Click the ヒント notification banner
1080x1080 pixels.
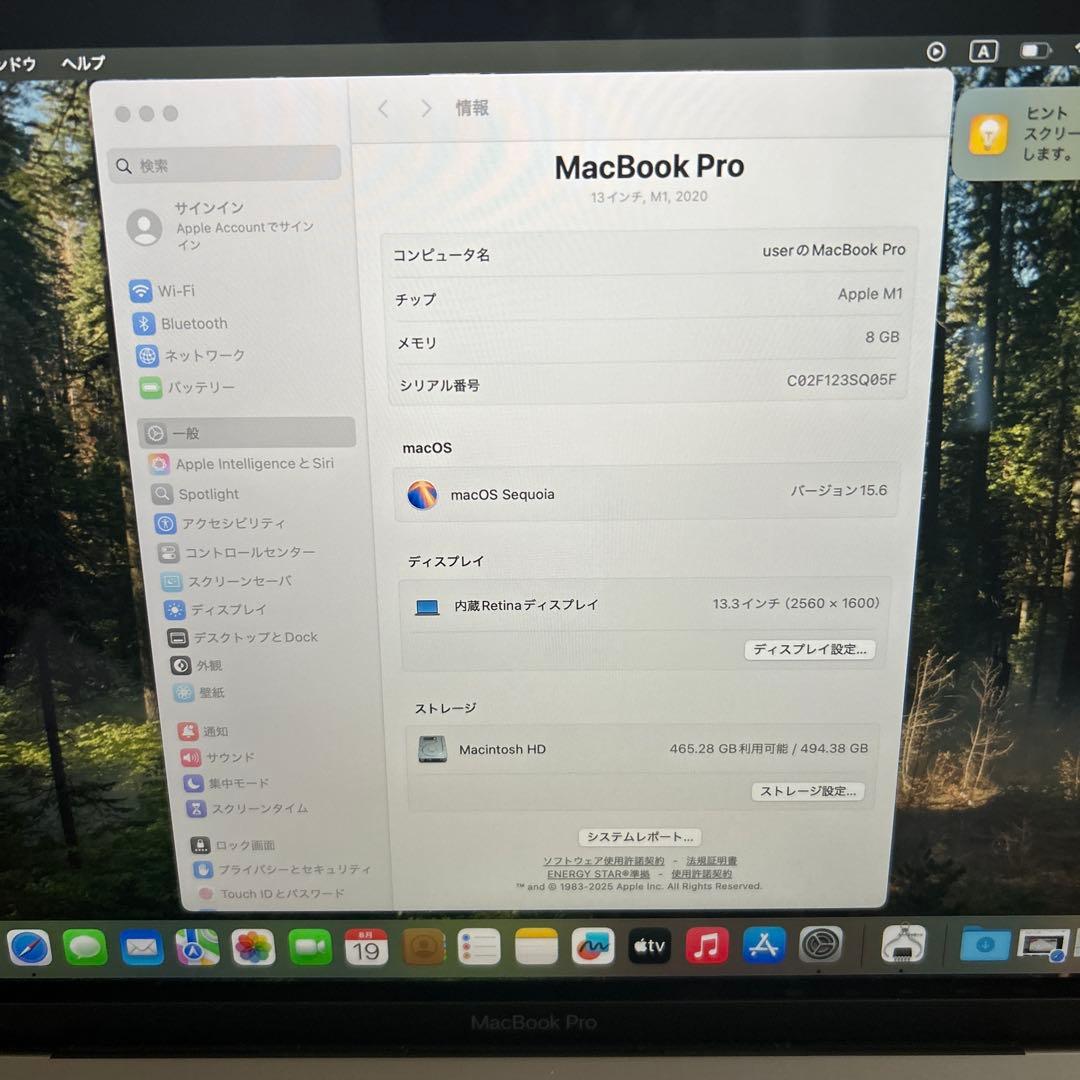tap(1017, 134)
